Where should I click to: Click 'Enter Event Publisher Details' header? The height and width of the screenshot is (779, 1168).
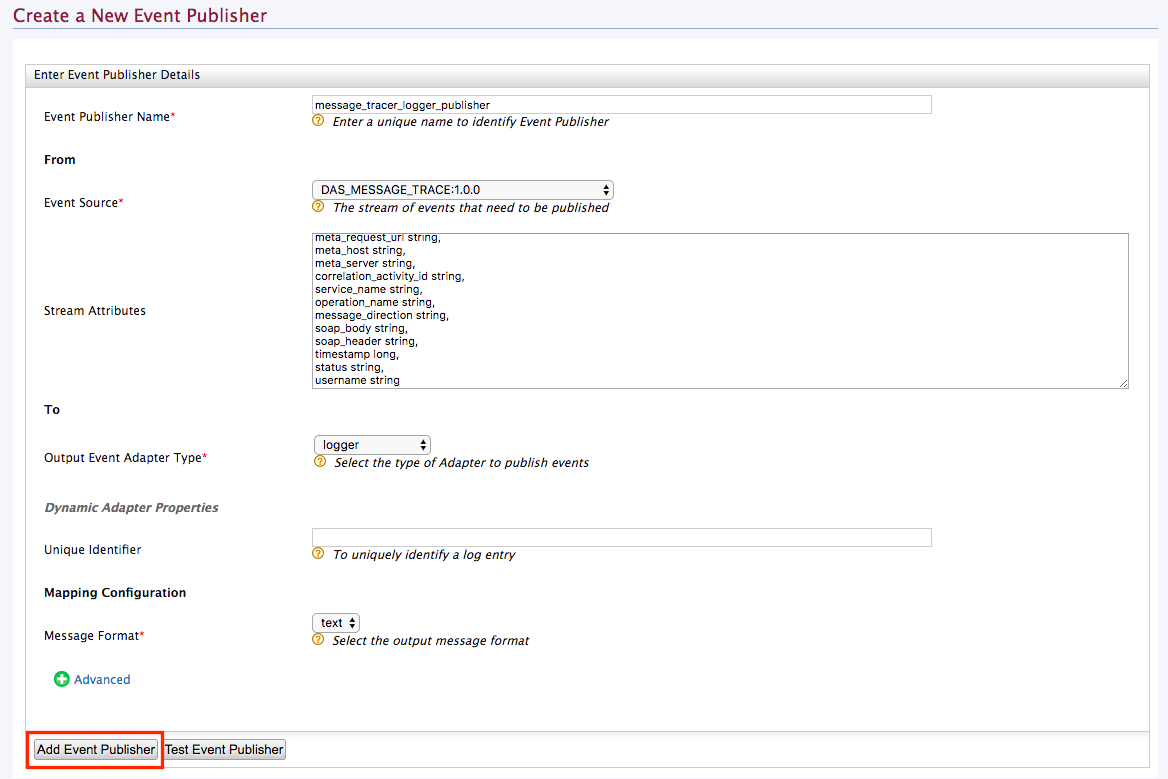tap(117, 74)
